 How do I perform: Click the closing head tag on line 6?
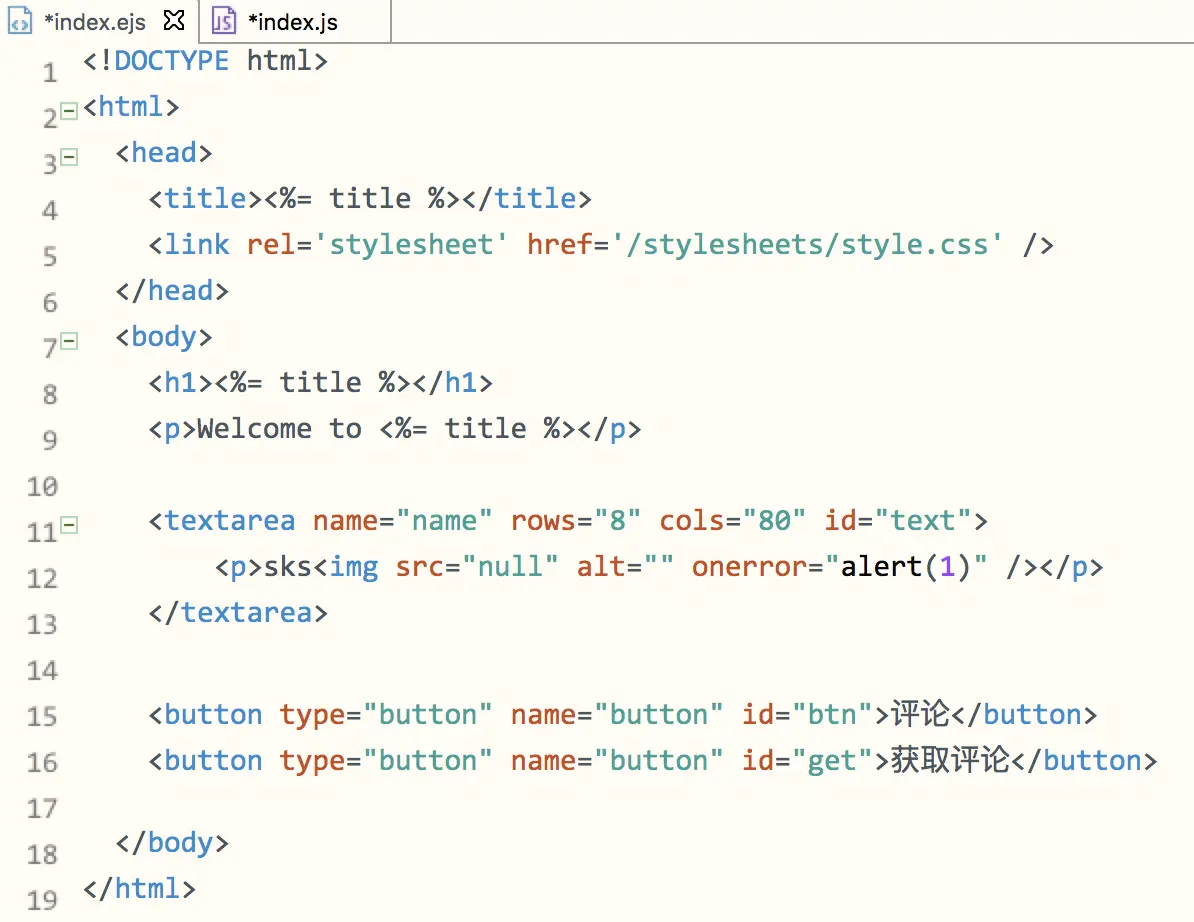pyautogui.click(x=172, y=291)
